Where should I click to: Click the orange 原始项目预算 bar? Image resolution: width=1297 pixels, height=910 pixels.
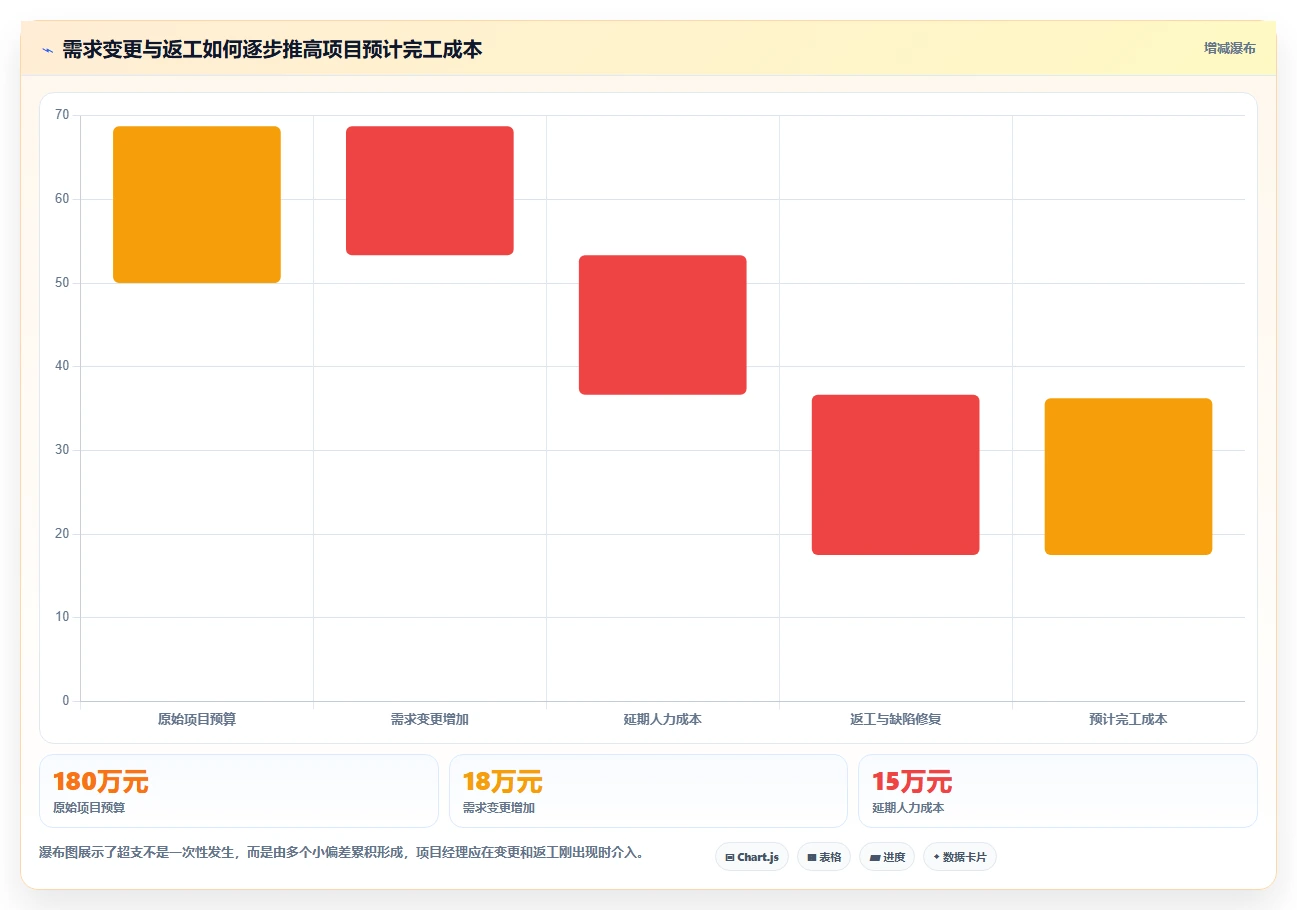197,205
